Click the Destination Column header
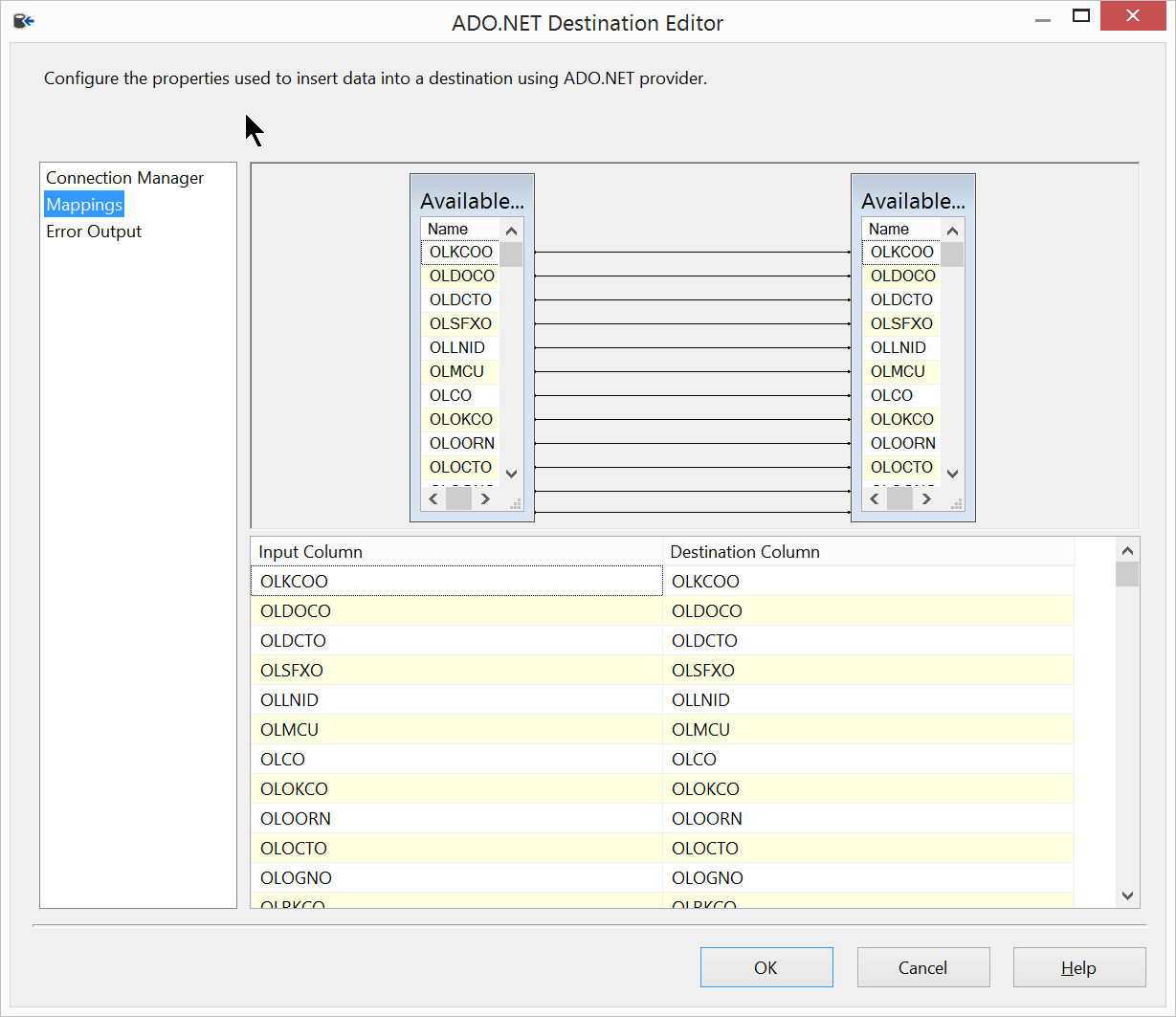The image size is (1176, 1017). (869, 552)
